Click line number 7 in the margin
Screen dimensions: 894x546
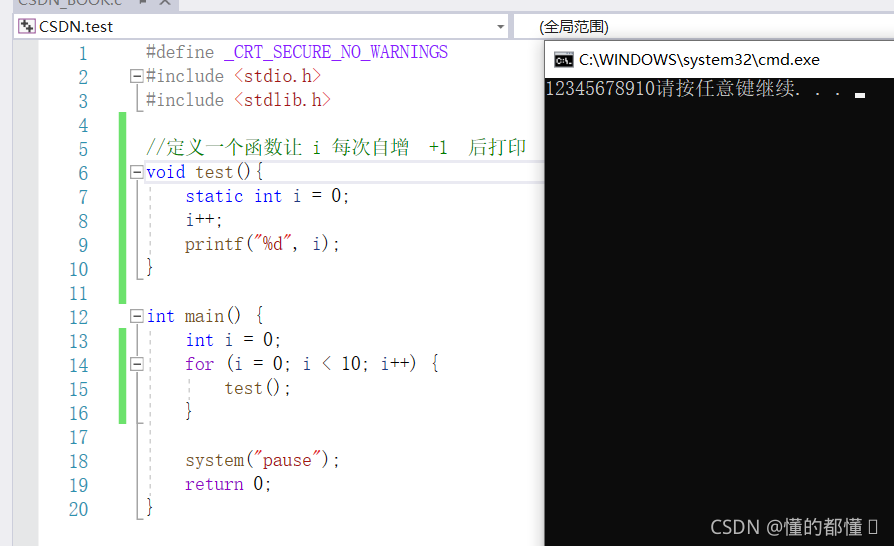point(83,197)
